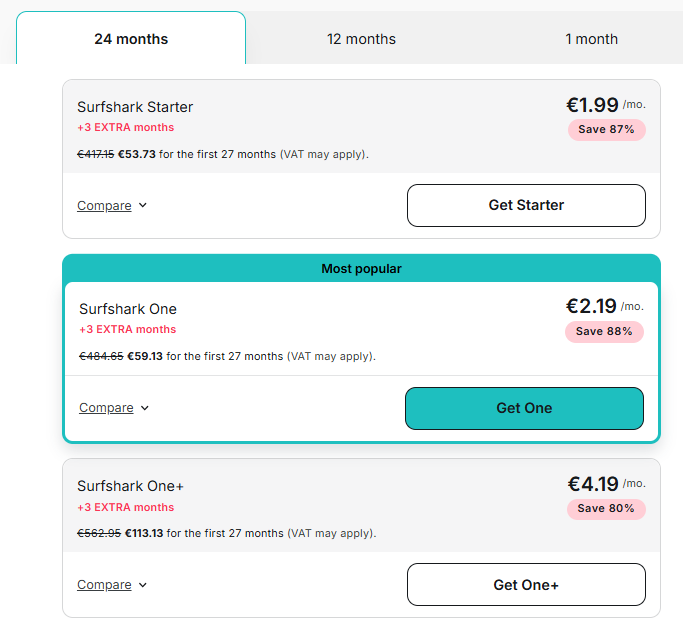Select the 12 months plan tab
Screen dimensions: 683x629
pyautogui.click(x=361, y=39)
